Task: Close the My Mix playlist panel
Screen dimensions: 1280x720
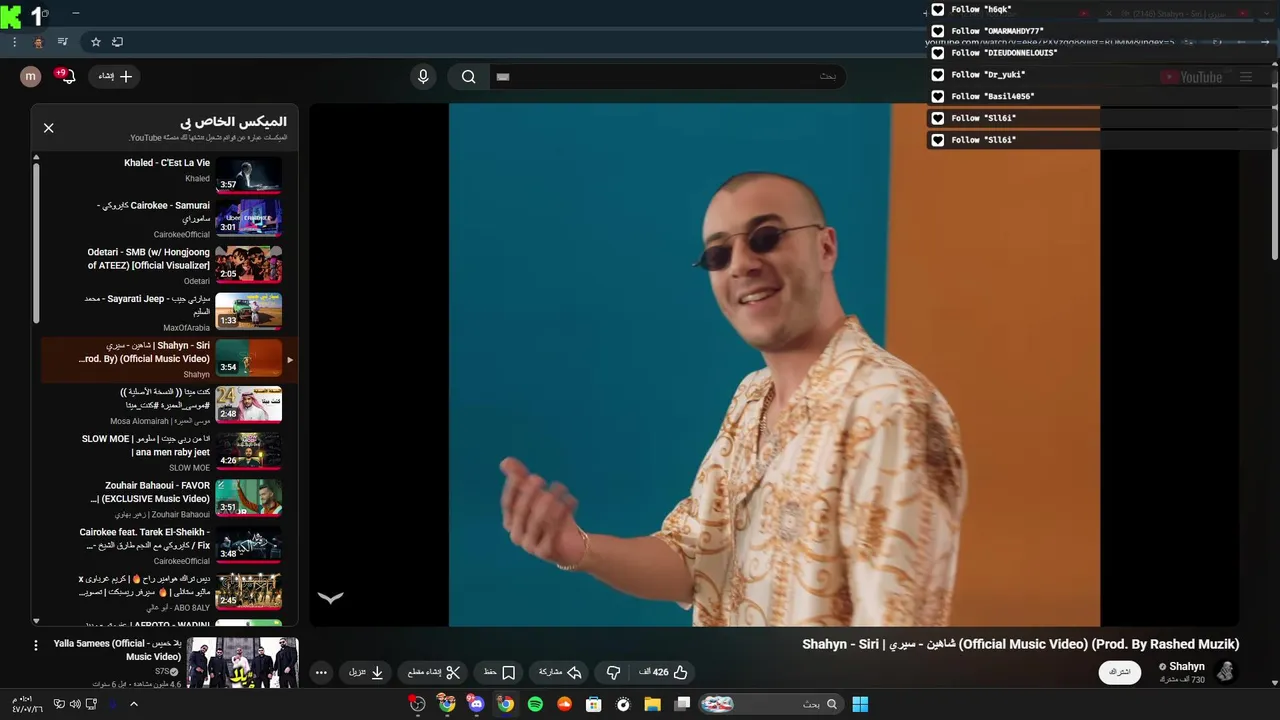Action: (x=48, y=127)
